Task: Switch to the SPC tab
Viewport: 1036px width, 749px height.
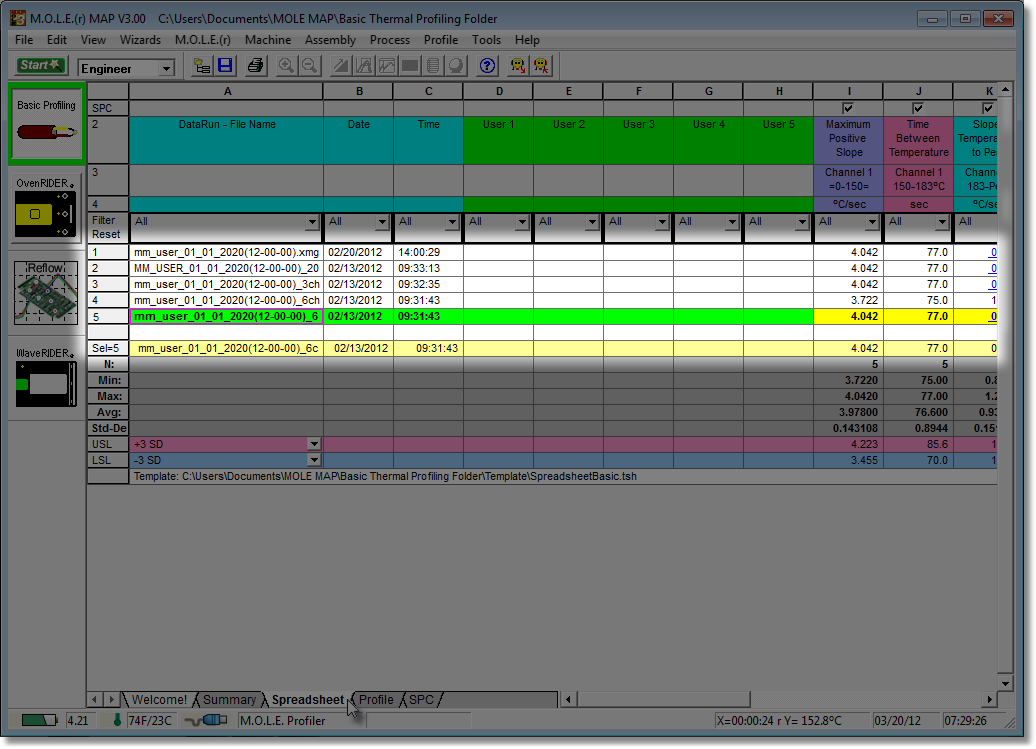Action: tap(422, 699)
